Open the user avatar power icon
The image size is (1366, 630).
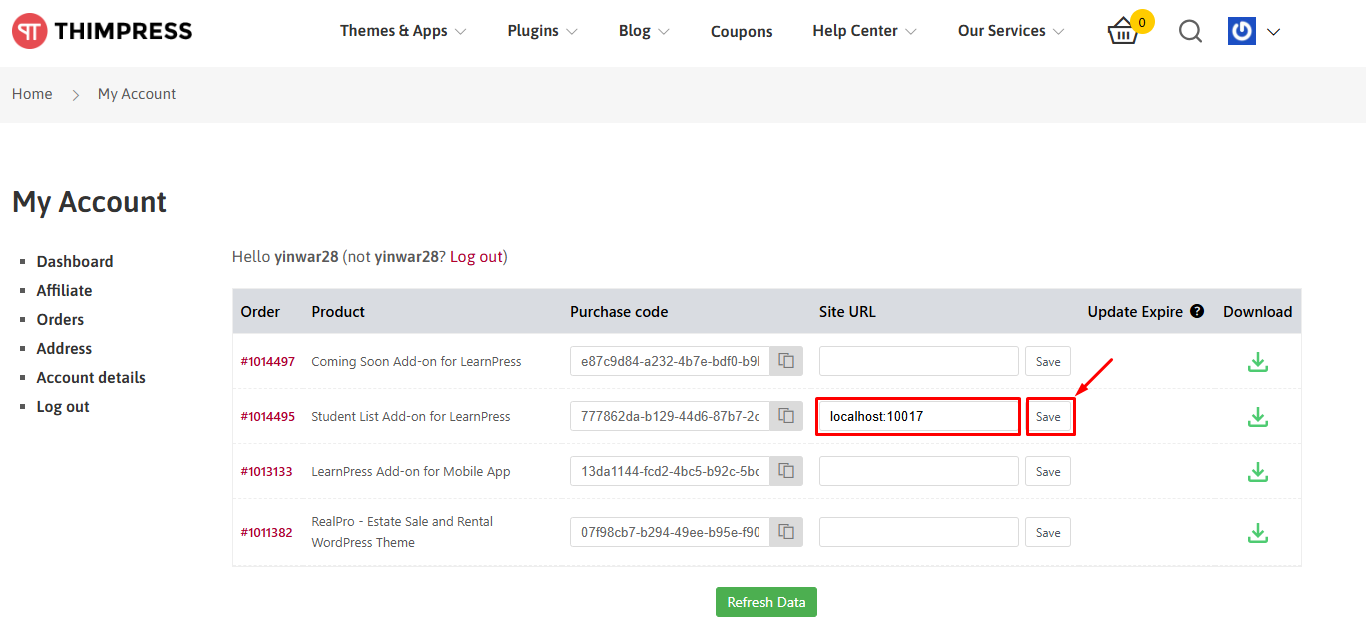click(x=1242, y=31)
